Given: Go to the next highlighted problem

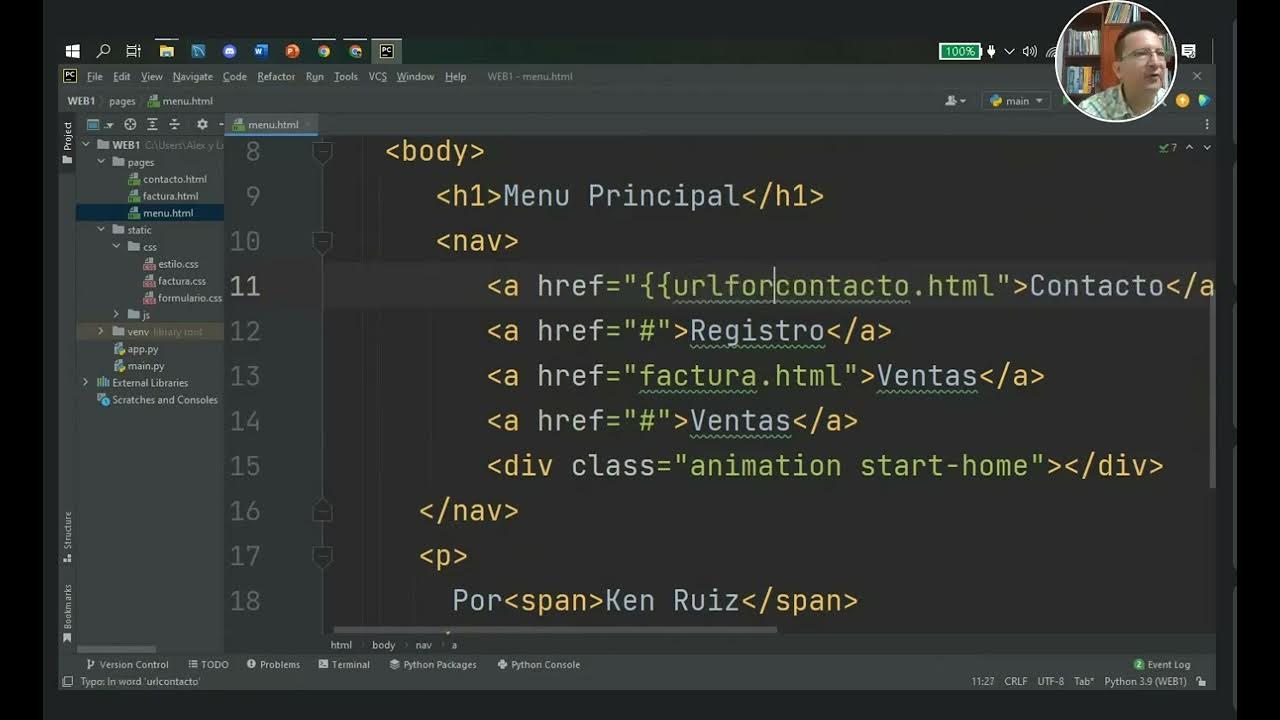Looking at the screenshot, I should pyautogui.click(x=1207, y=148).
